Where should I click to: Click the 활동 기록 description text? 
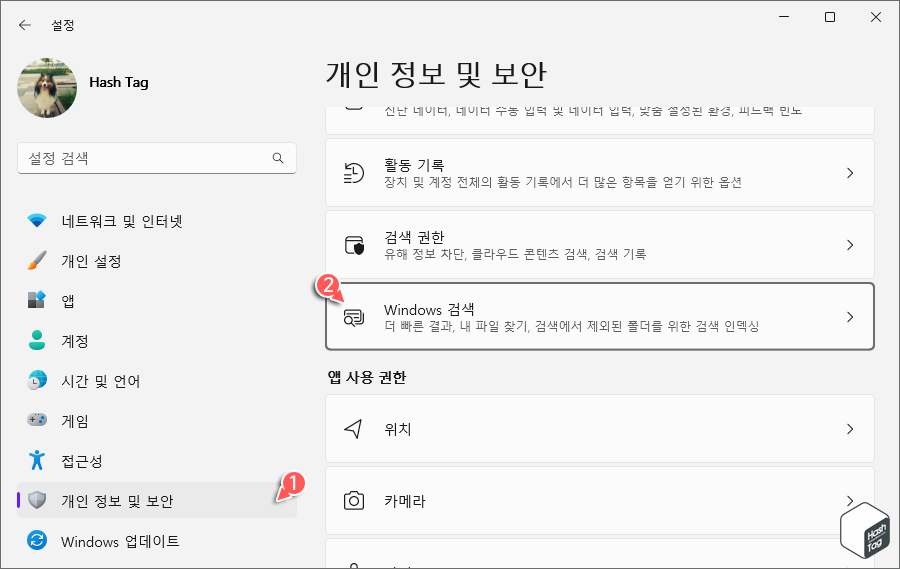click(x=562, y=183)
